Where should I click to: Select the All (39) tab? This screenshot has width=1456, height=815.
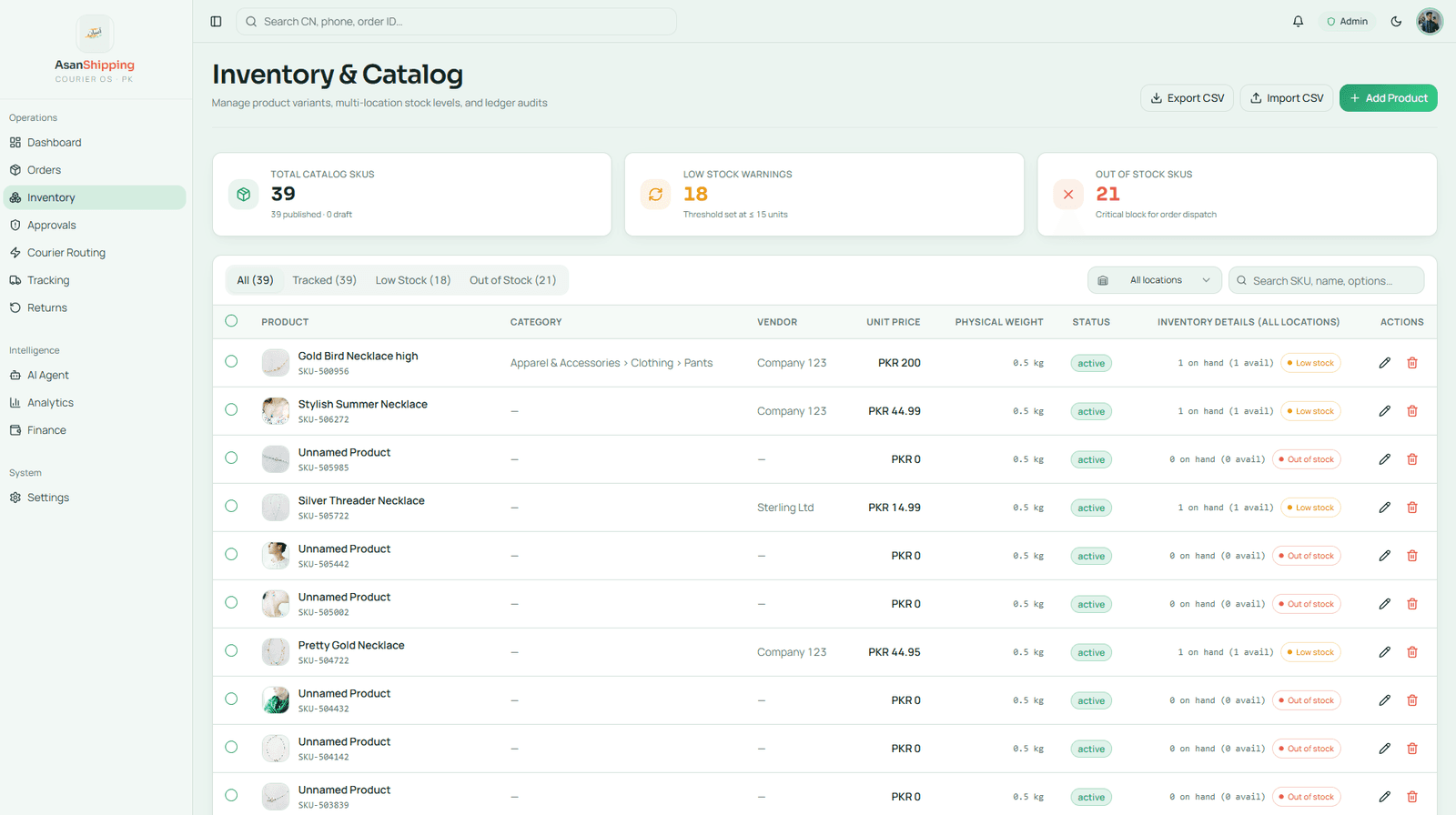tap(255, 280)
